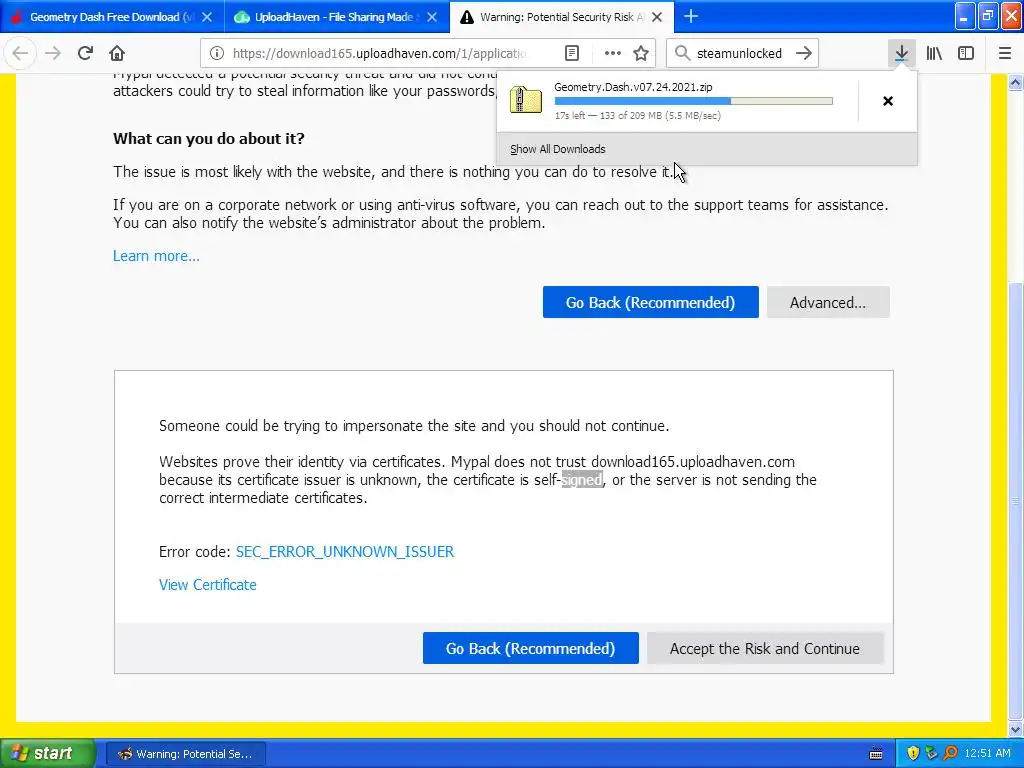
Task: Click the on-screen keyboard tray icon
Action: click(x=876, y=754)
